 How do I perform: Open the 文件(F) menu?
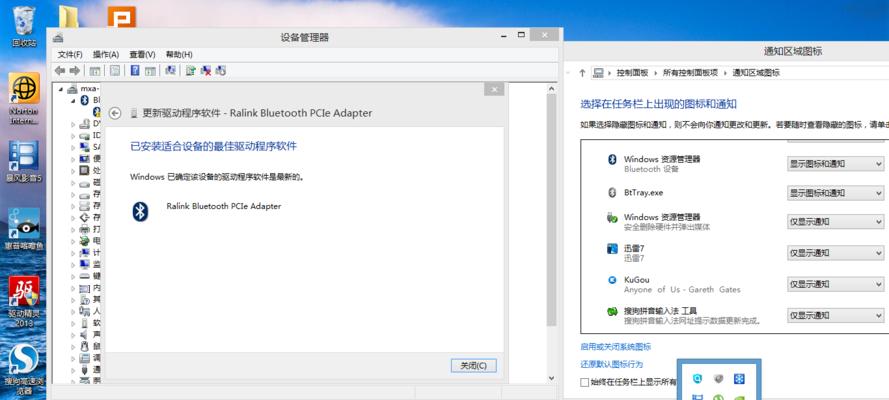tap(70, 54)
